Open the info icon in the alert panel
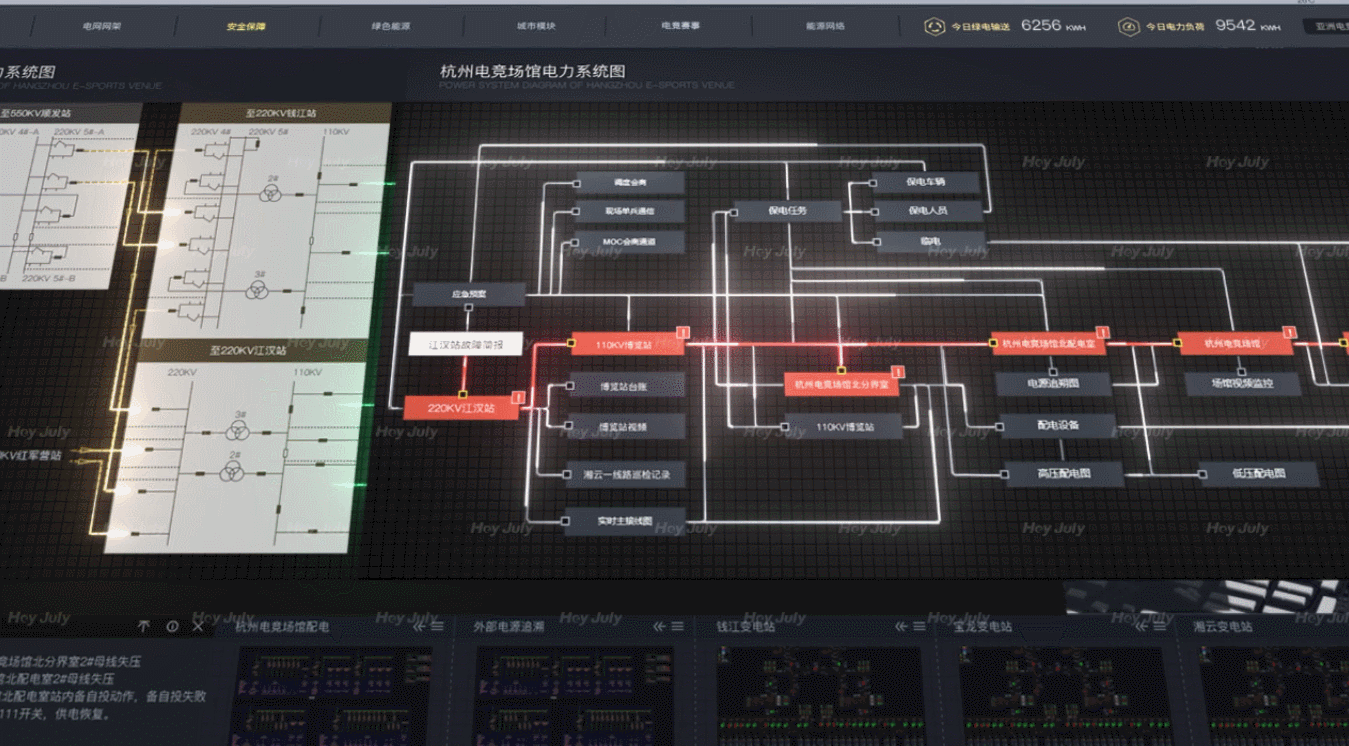 172,626
